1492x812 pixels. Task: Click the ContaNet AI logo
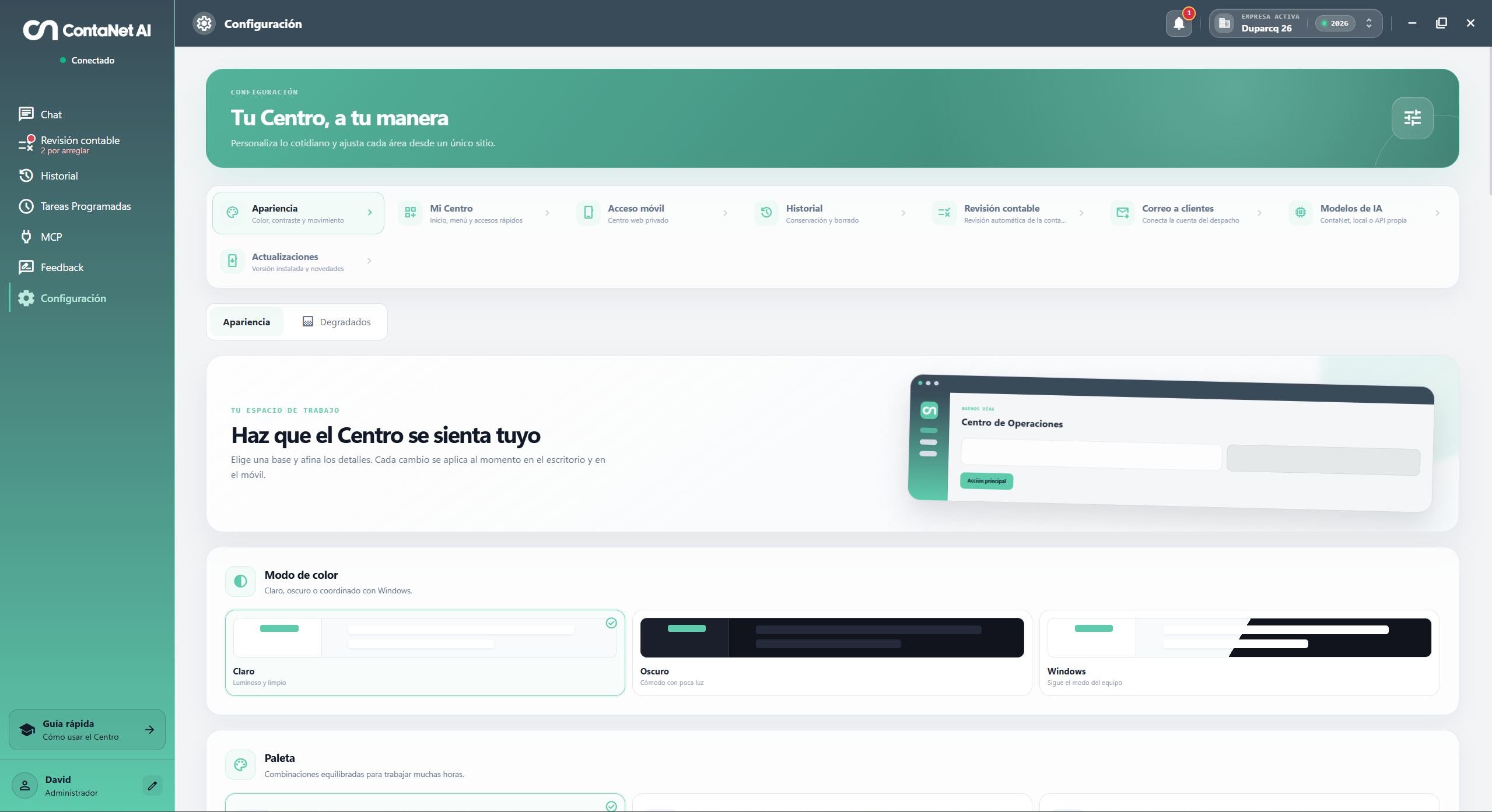(87, 30)
